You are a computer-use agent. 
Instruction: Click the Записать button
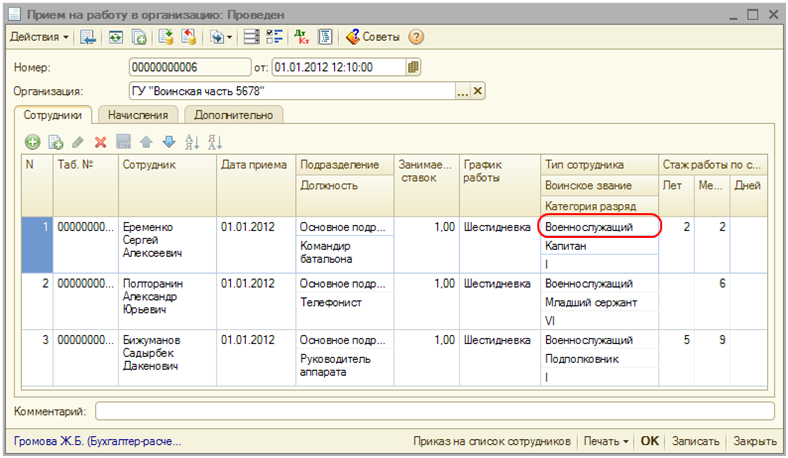click(x=695, y=441)
